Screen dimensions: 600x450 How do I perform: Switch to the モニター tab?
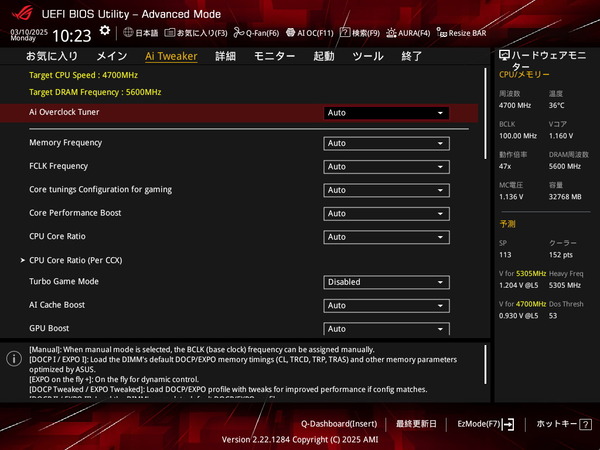point(274,56)
